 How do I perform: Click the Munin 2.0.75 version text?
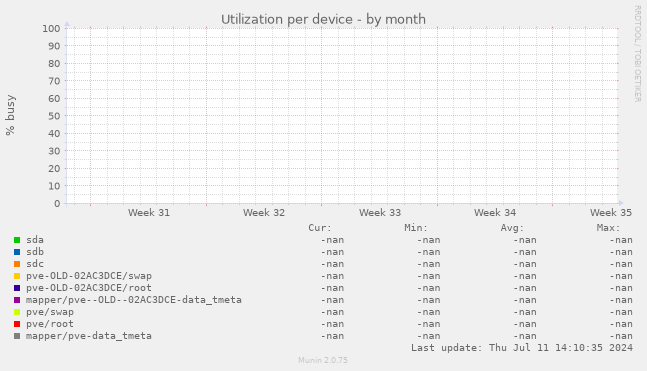point(323,360)
